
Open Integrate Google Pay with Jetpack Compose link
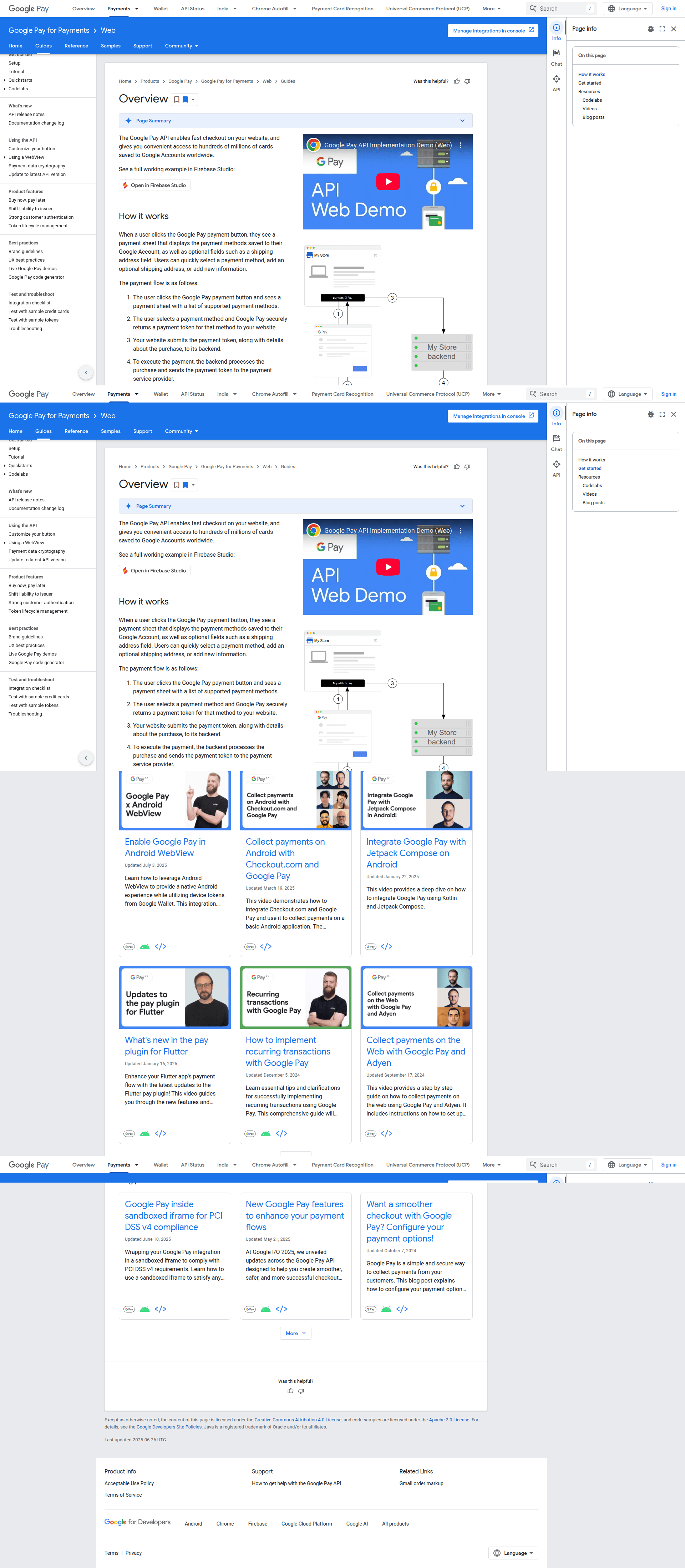tap(416, 853)
